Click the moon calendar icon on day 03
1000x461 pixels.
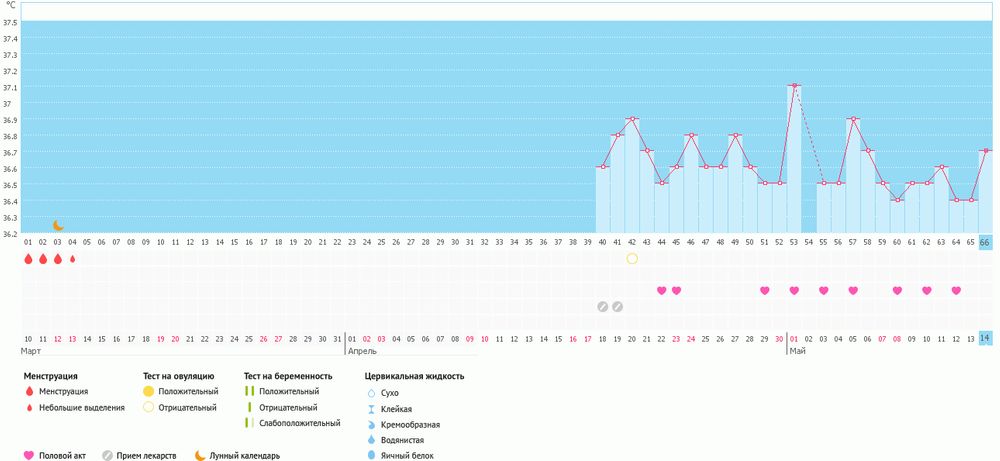[x=58, y=225]
